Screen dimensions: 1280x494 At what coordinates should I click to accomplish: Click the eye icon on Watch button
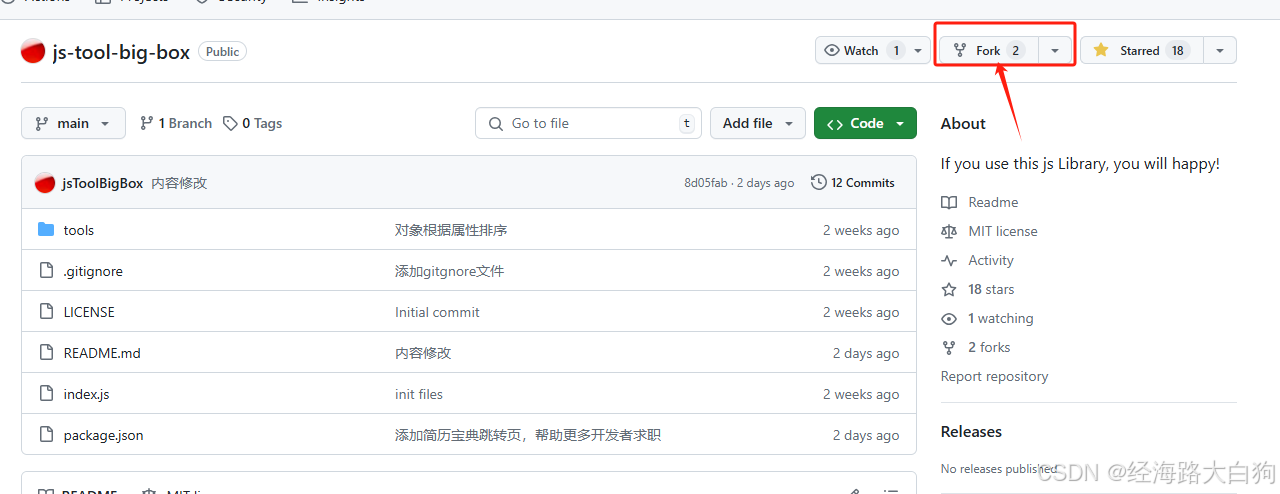click(x=832, y=50)
